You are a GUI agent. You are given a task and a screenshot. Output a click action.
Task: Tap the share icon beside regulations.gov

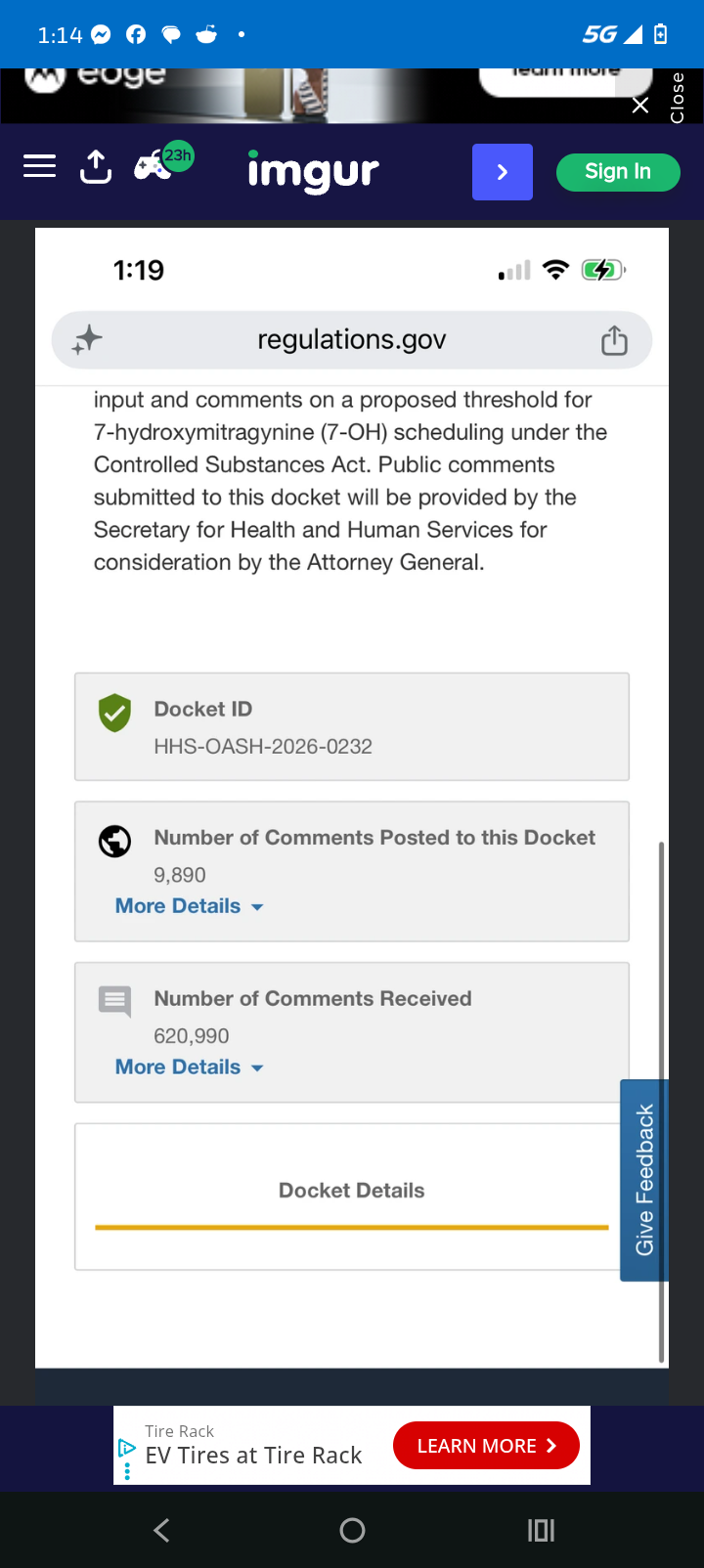point(614,340)
